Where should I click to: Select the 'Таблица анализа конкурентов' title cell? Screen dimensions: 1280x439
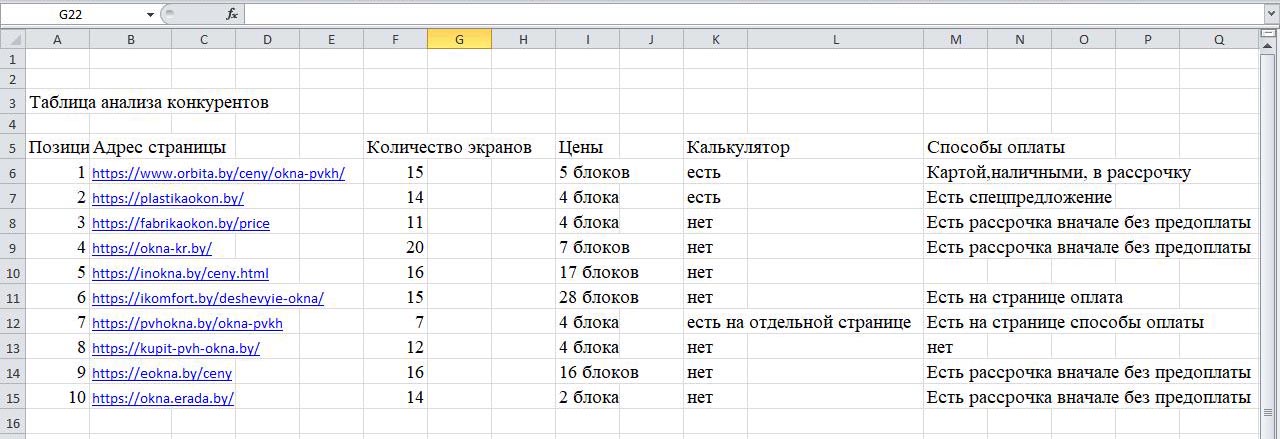click(150, 102)
